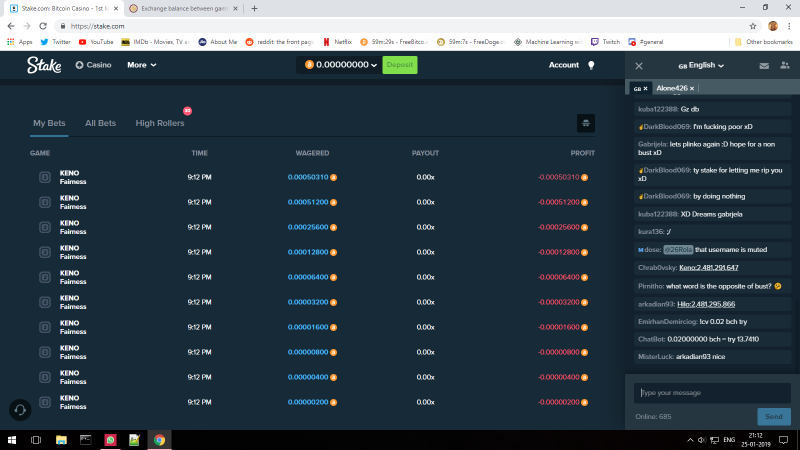Switch to the All Bets tab
800x450 pixels.
[101, 123]
